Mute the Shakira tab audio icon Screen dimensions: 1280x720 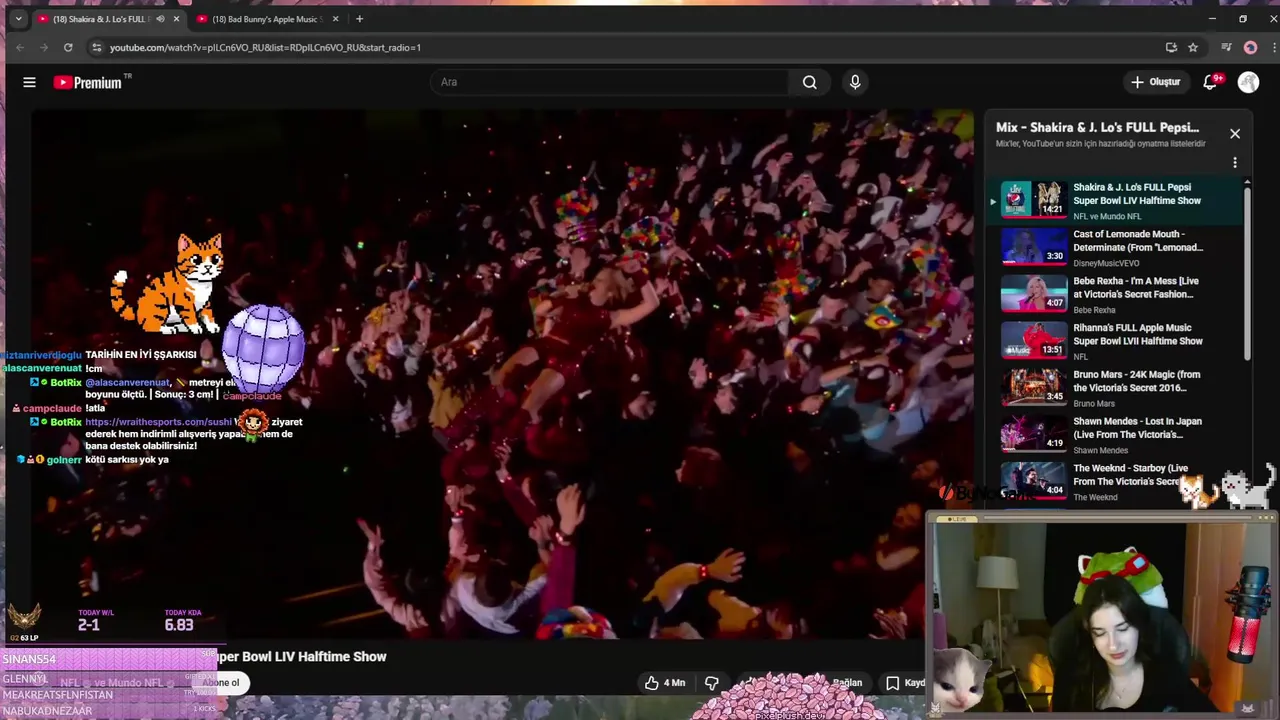[x=160, y=19]
